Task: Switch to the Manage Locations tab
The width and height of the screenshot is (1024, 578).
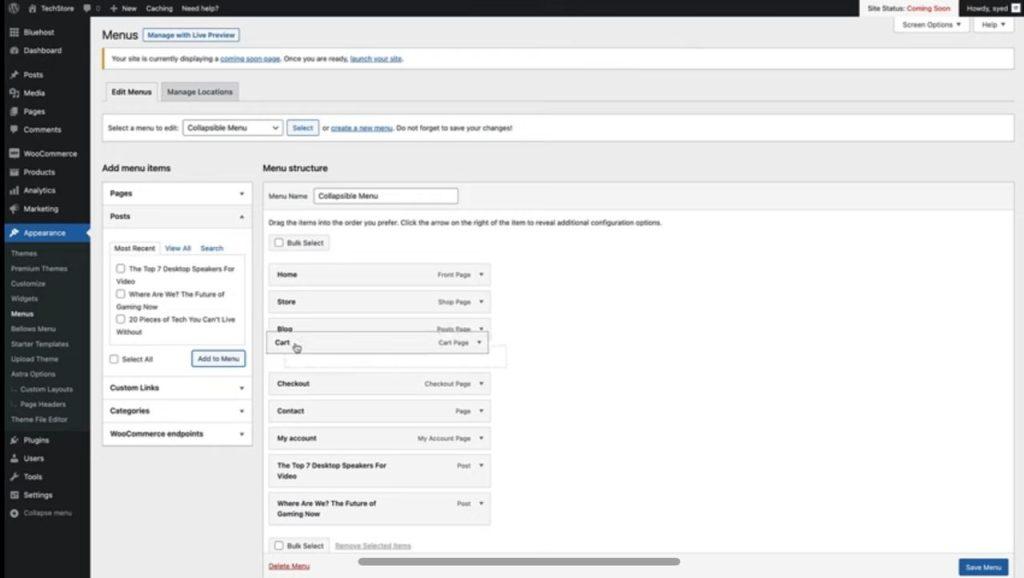Action: pos(200,90)
